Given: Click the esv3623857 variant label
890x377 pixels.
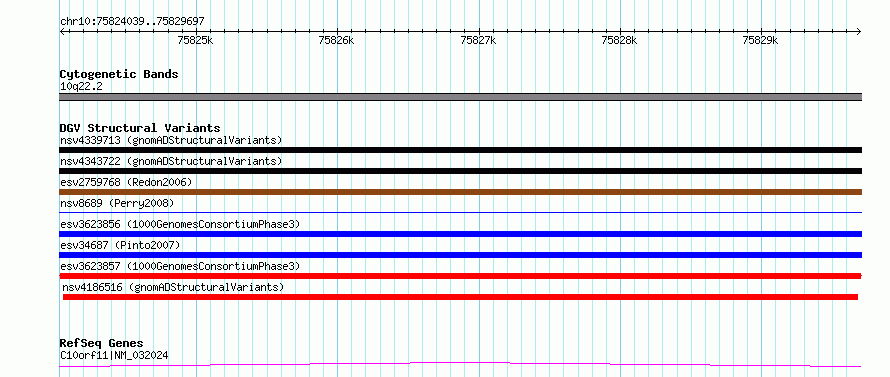Looking at the screenshot, I should click(x=180, y=266).
